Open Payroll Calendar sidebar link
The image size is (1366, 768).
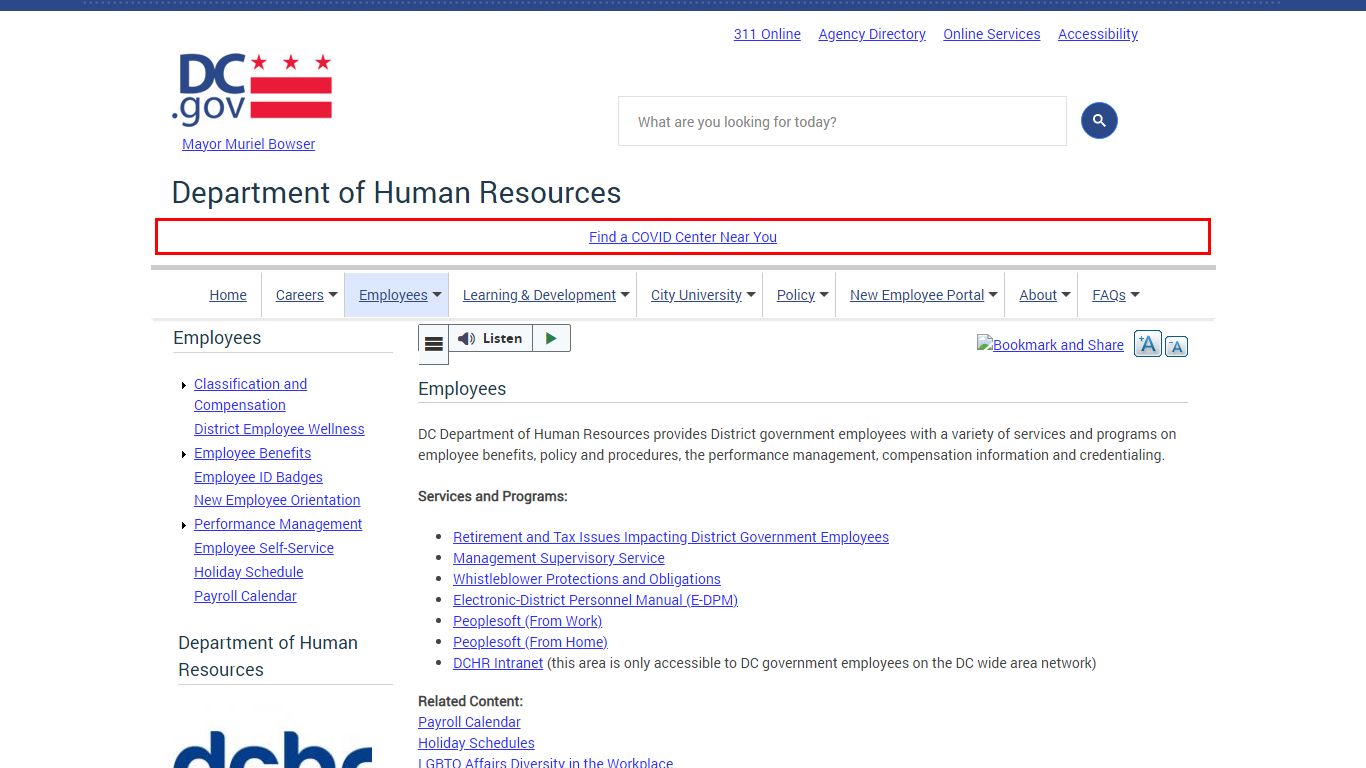pos(245,596)
